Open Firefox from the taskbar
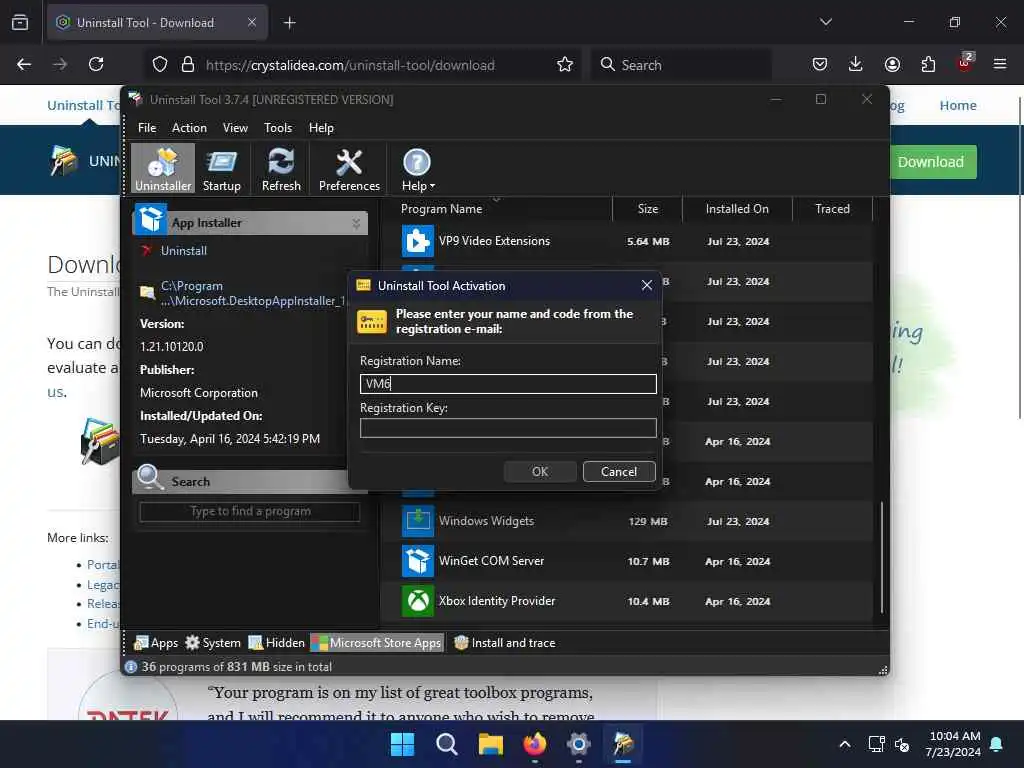Image resolution: width=1024 pixels, height=768 pixels. click(535, 744)
